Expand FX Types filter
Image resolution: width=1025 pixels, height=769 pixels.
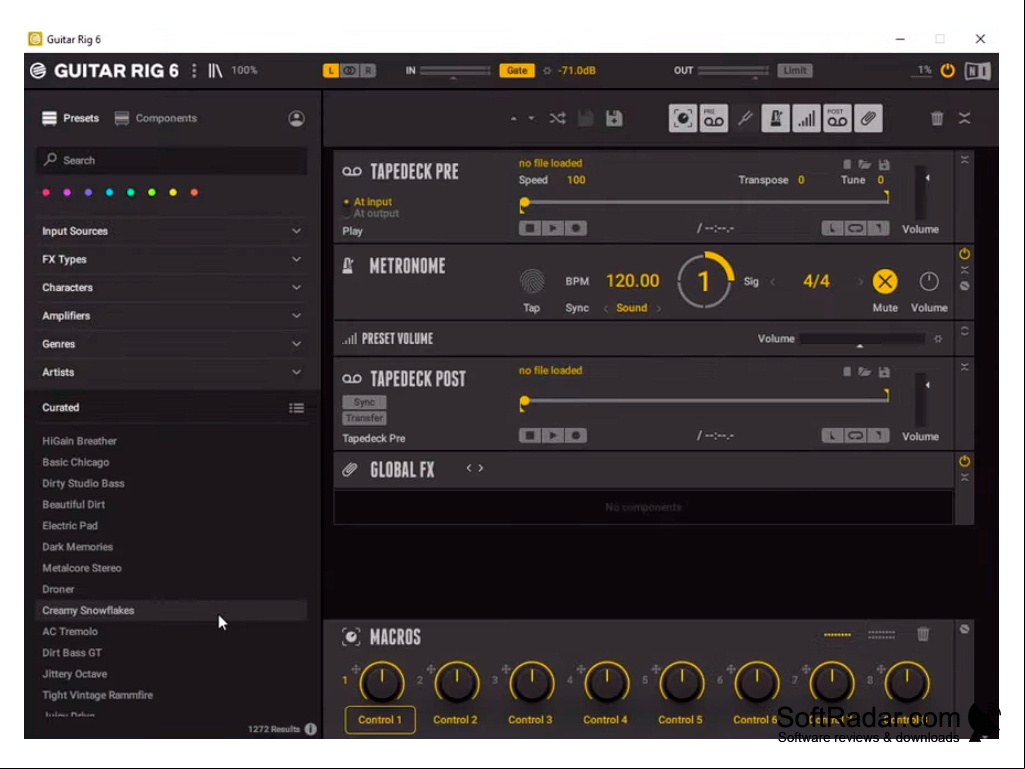(x=171, y=260)
